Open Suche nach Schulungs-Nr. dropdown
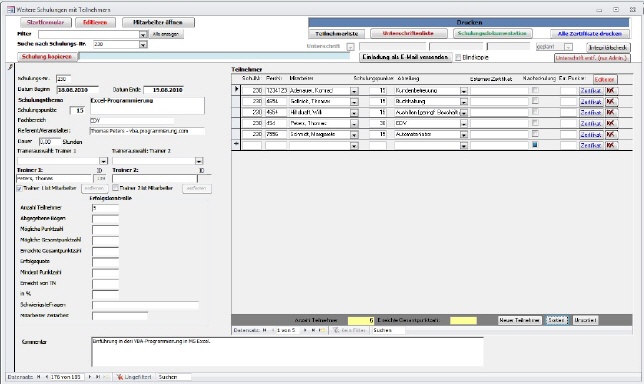This screenshot has height=384, width=644. (143, 44)
